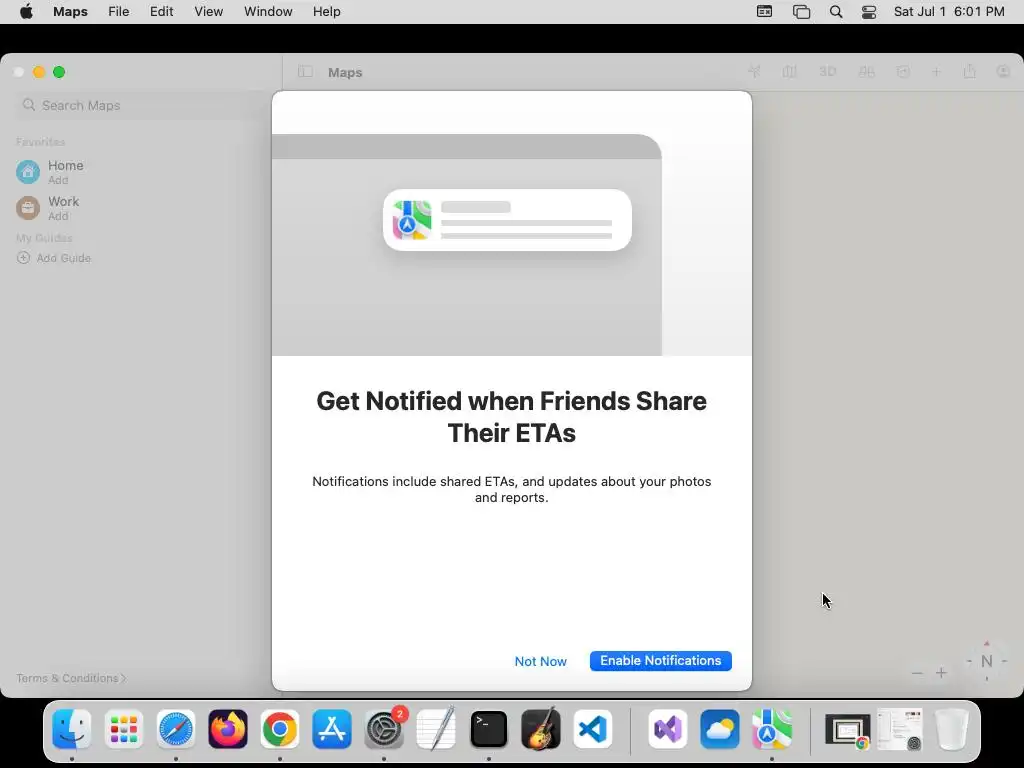Open Weather app from the Dock
The height and width of the screenshot is (768, 1024).
(x=720, y=729)
